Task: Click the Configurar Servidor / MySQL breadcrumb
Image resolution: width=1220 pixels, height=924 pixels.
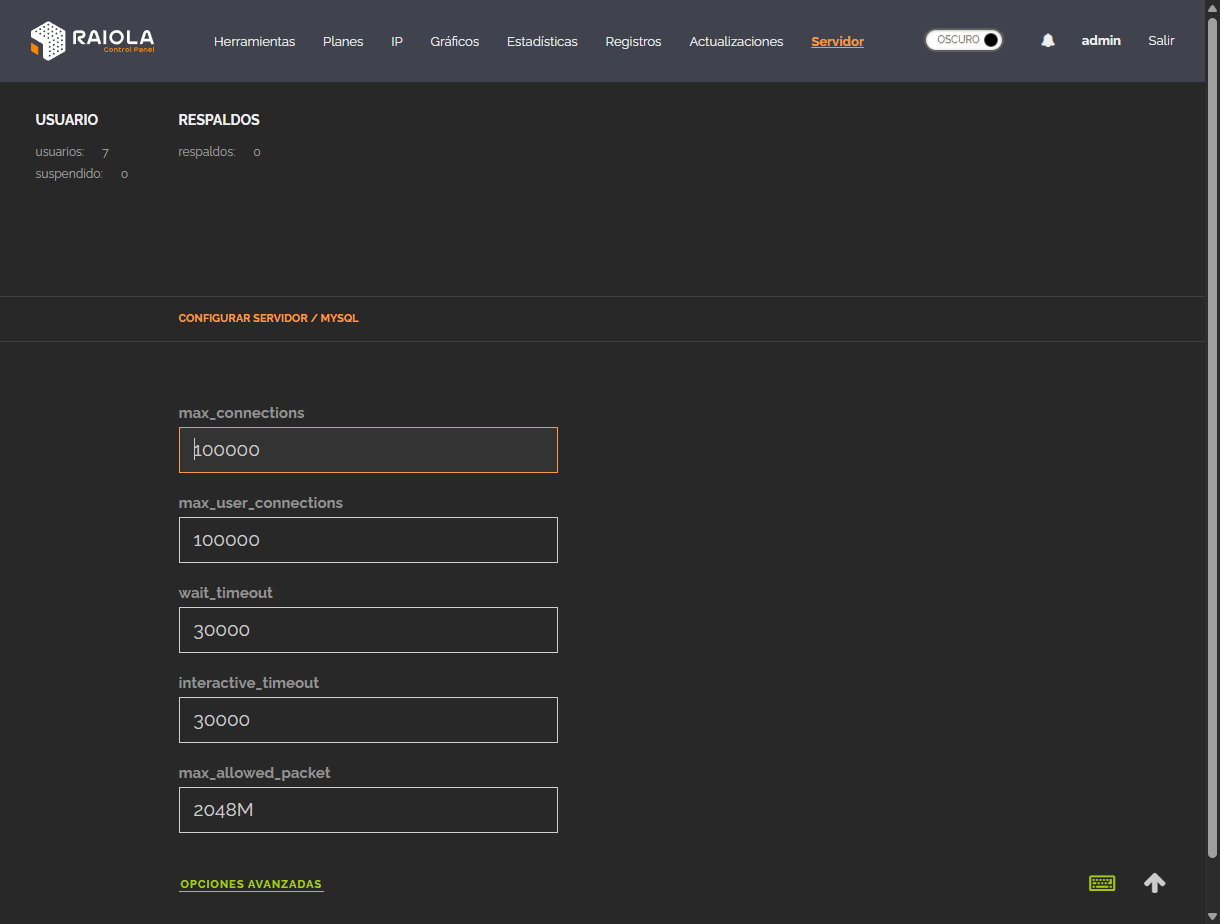Action: tap(268, 318)
